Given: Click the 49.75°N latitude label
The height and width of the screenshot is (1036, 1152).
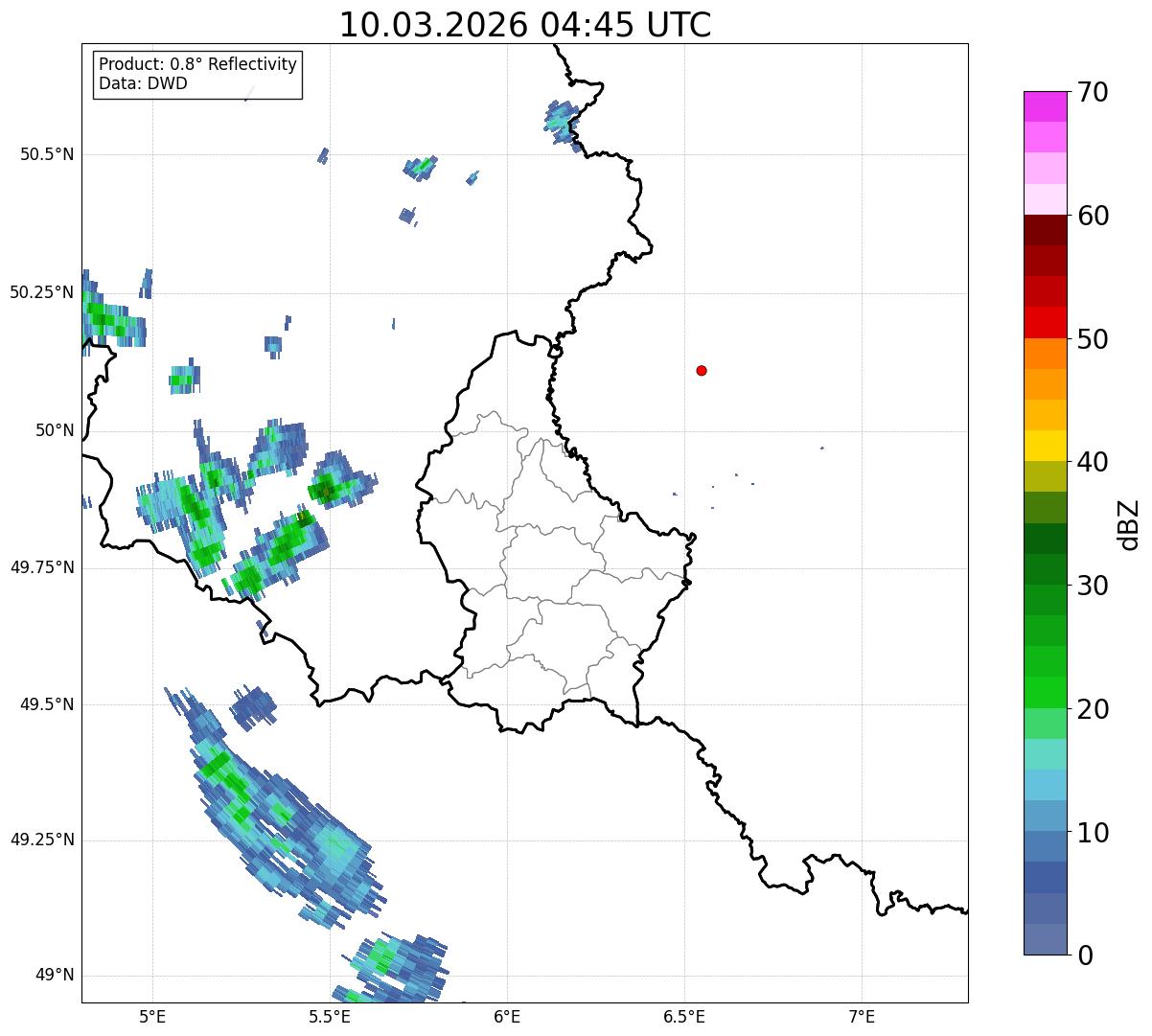Looking at the screenshot, I should (42, 567).
